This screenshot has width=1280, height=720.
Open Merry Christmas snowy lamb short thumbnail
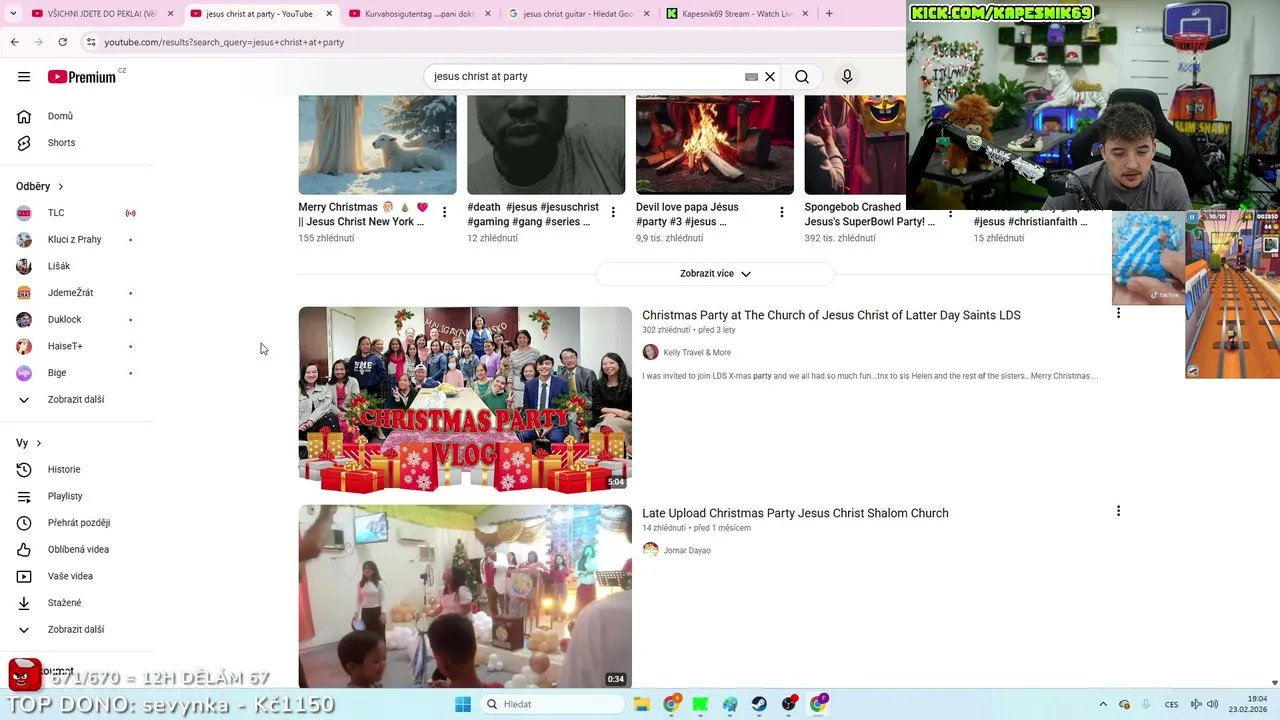point(377,145)
